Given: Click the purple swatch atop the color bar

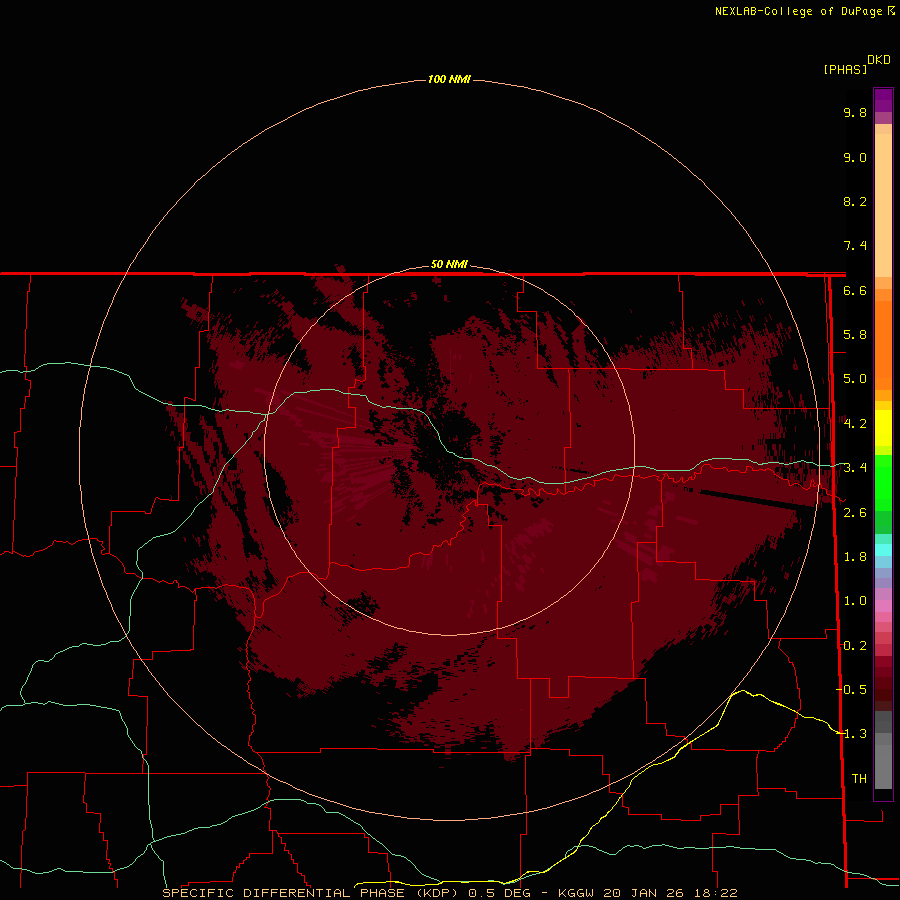Looking at the screenshot, I should (x=883, y=100).
